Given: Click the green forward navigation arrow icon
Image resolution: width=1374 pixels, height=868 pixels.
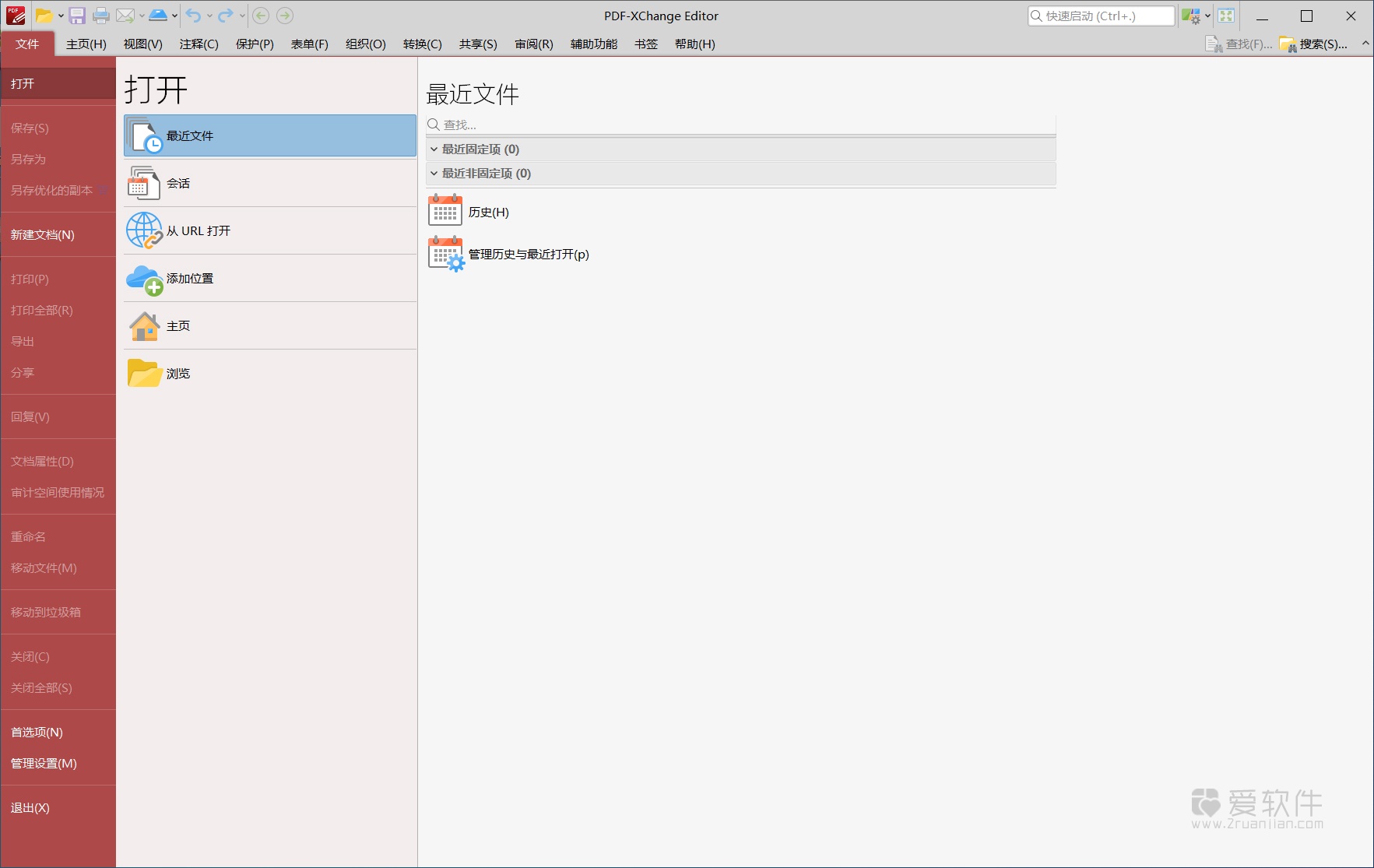Looking at the screenshot, I should click(x=285, y=16).
